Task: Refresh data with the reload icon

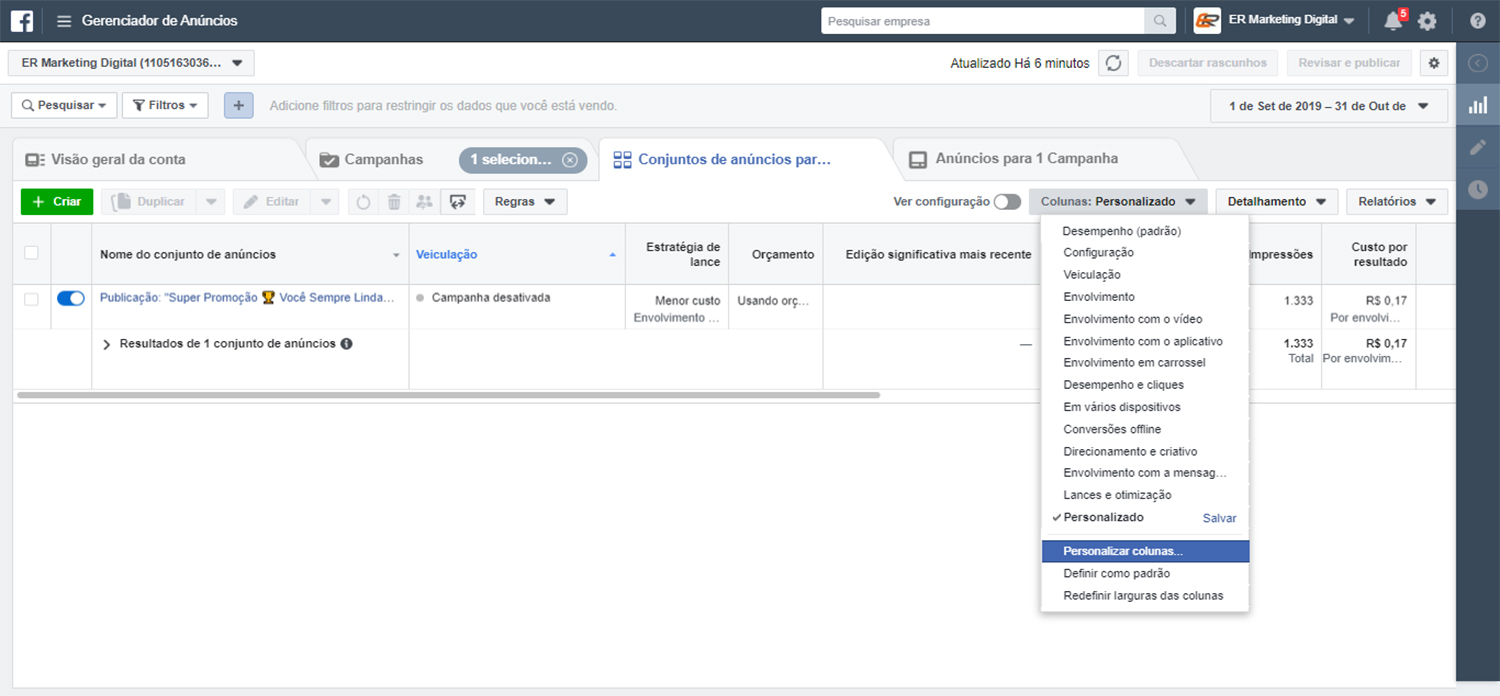Action: pyautogui.click(x=1113, y=63)
